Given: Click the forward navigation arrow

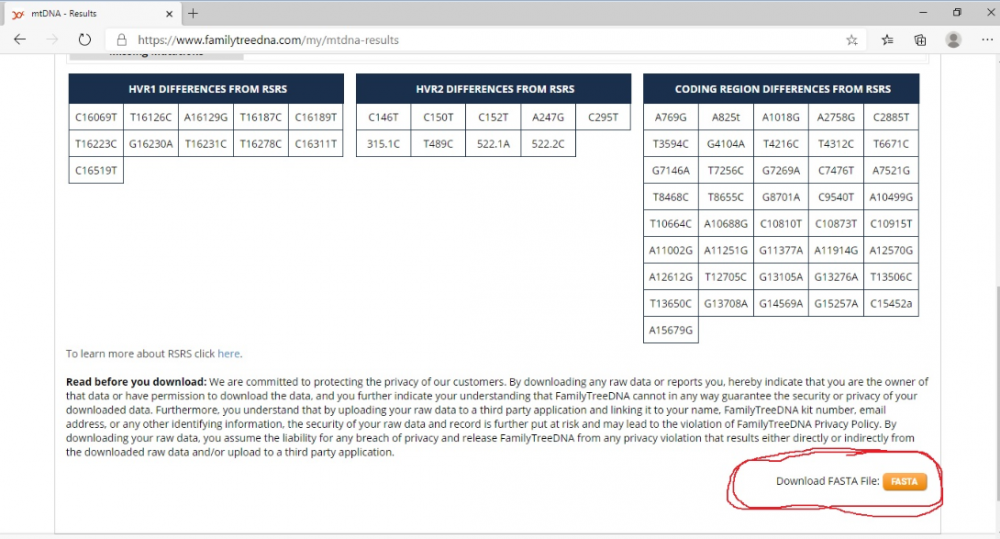Looking at the screenshot, I should [52, 40].
